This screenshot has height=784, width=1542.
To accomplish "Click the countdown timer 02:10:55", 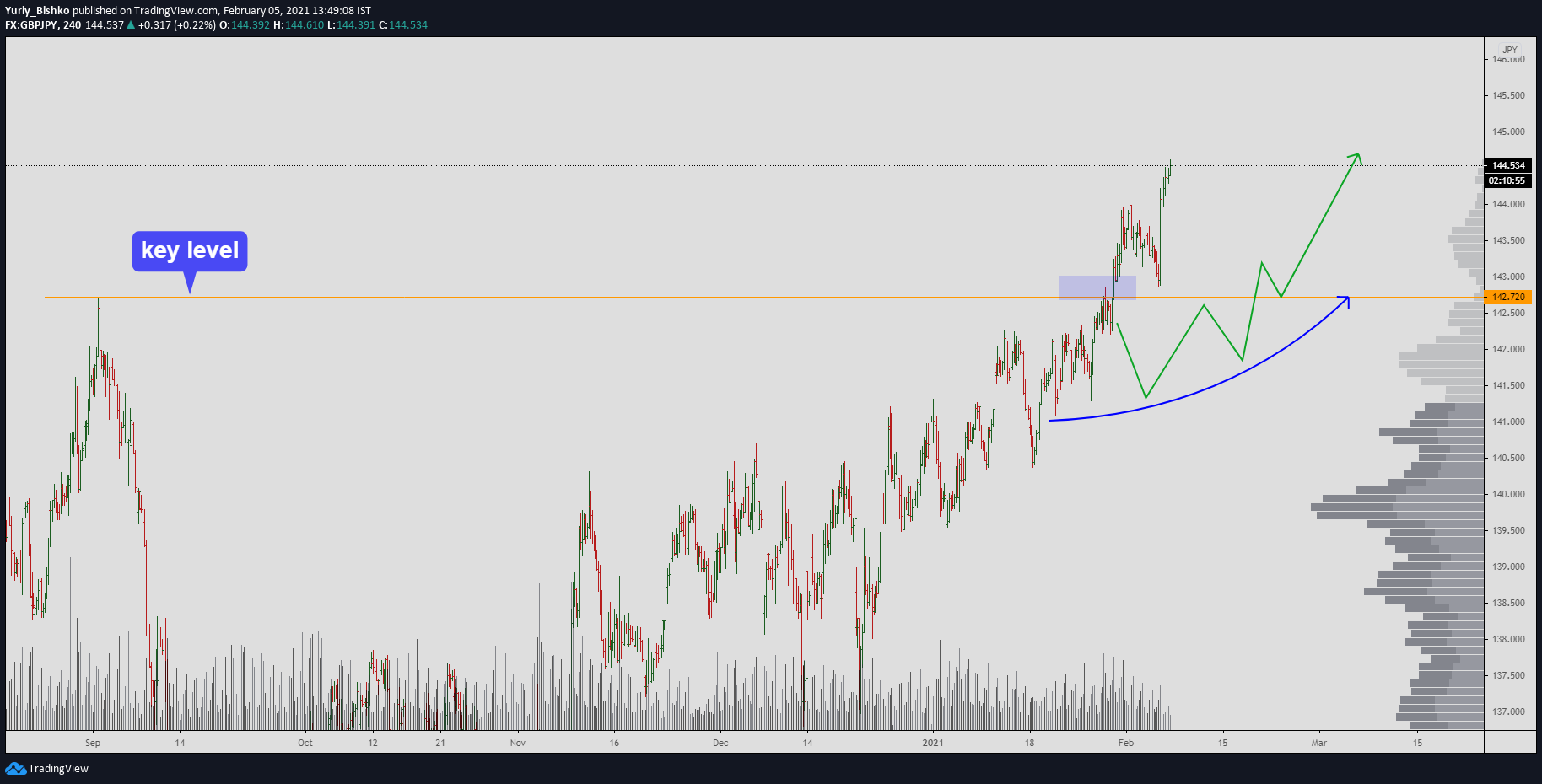I will coord(1507,180).
